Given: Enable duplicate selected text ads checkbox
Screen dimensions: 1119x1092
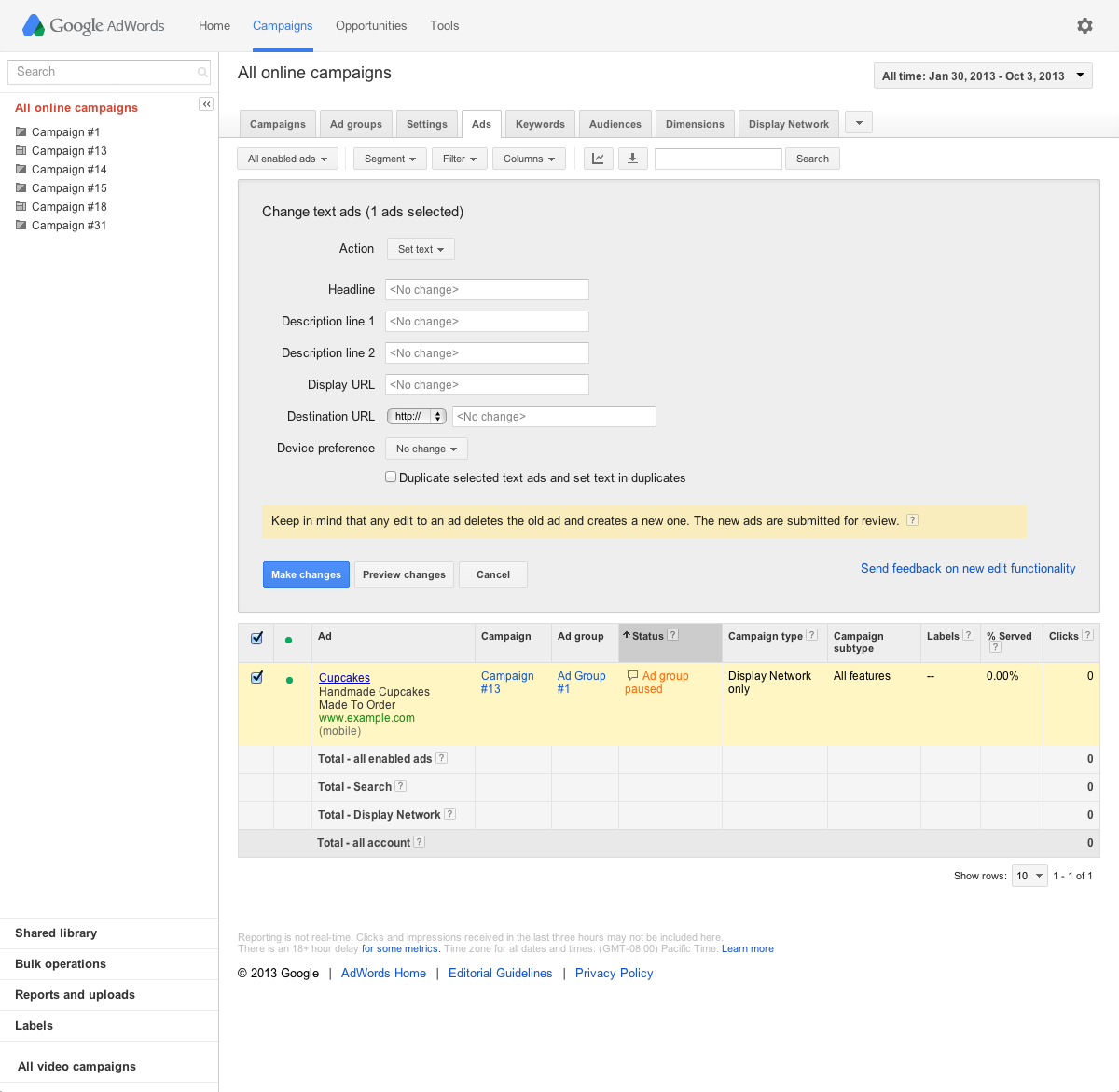Looking at the screenshot, I should [x=391, y=477].
